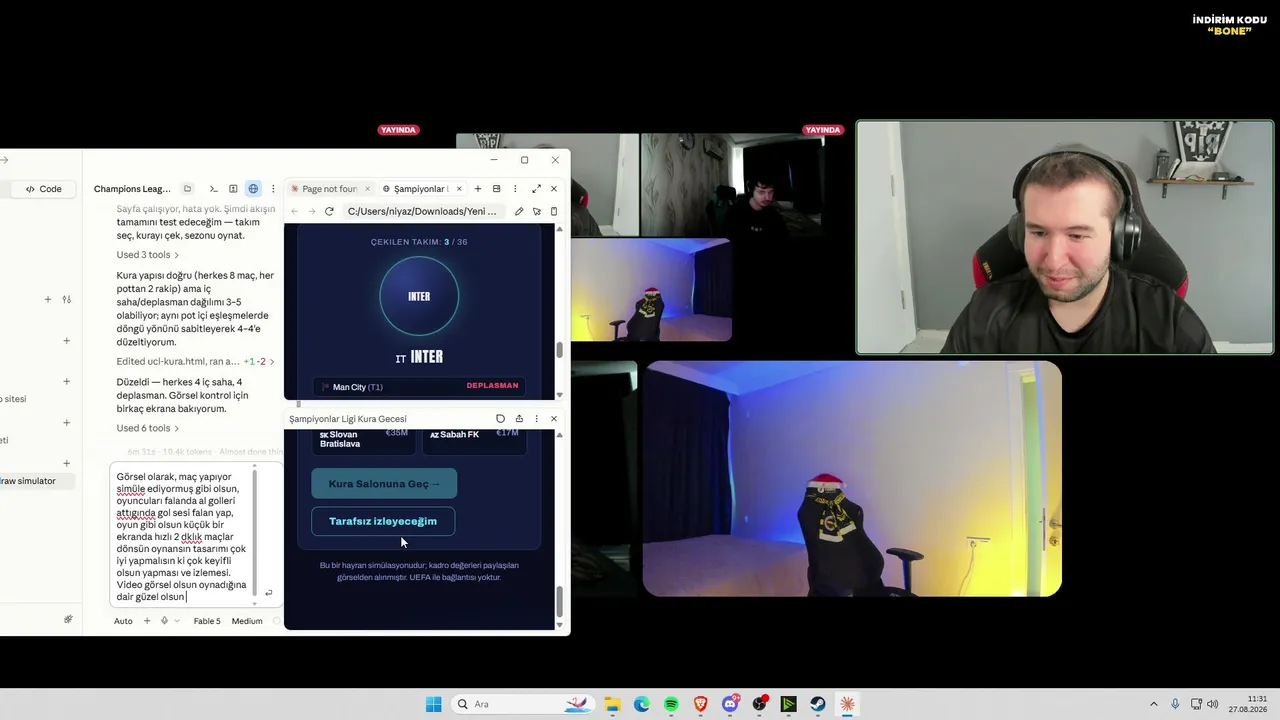1280x720 pixels.
Task: Open Steam from the taskbar
Action: (x=818, y=704)
